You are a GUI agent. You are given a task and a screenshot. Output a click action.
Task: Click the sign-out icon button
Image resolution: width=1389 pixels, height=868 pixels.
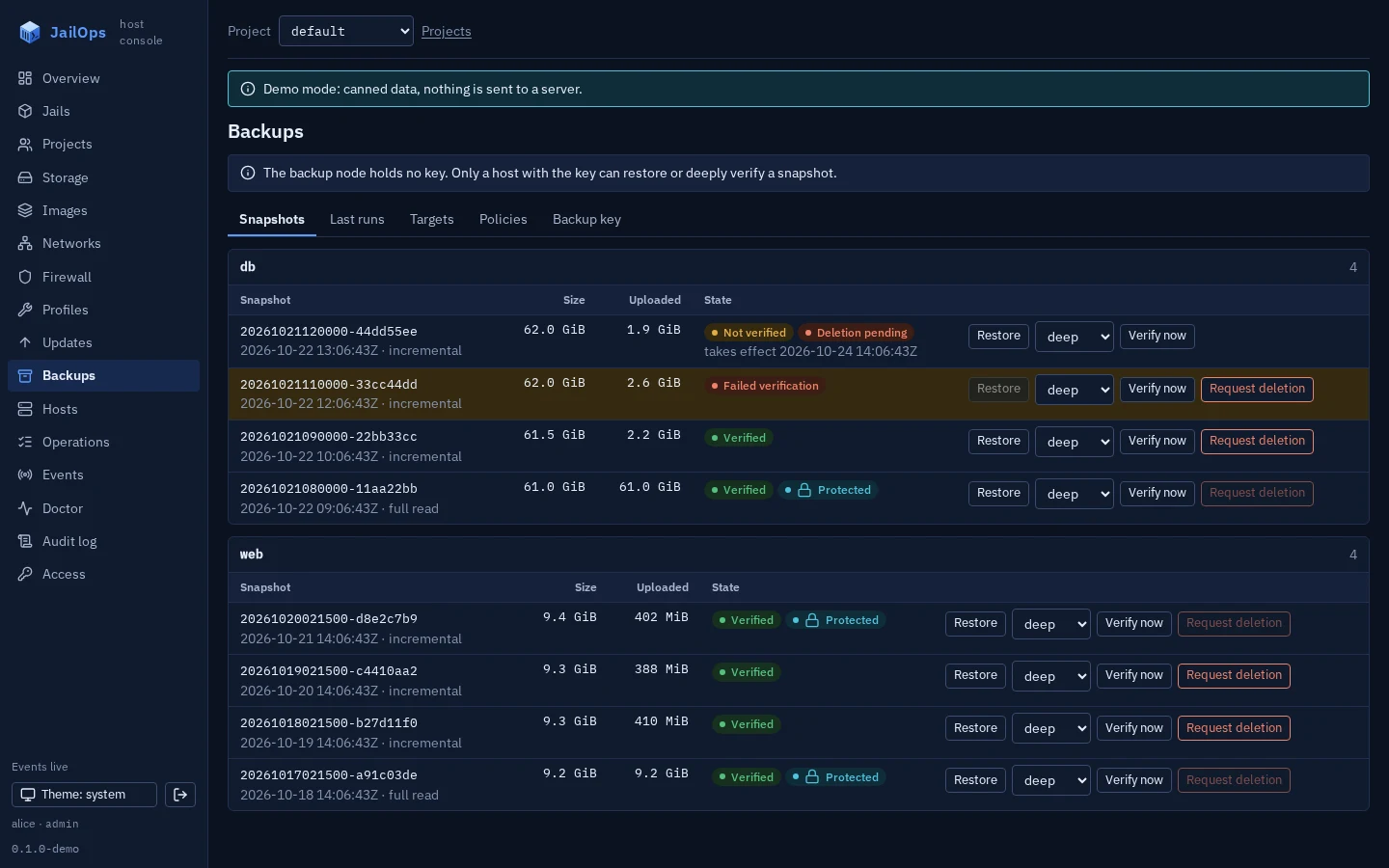(180, 795)
